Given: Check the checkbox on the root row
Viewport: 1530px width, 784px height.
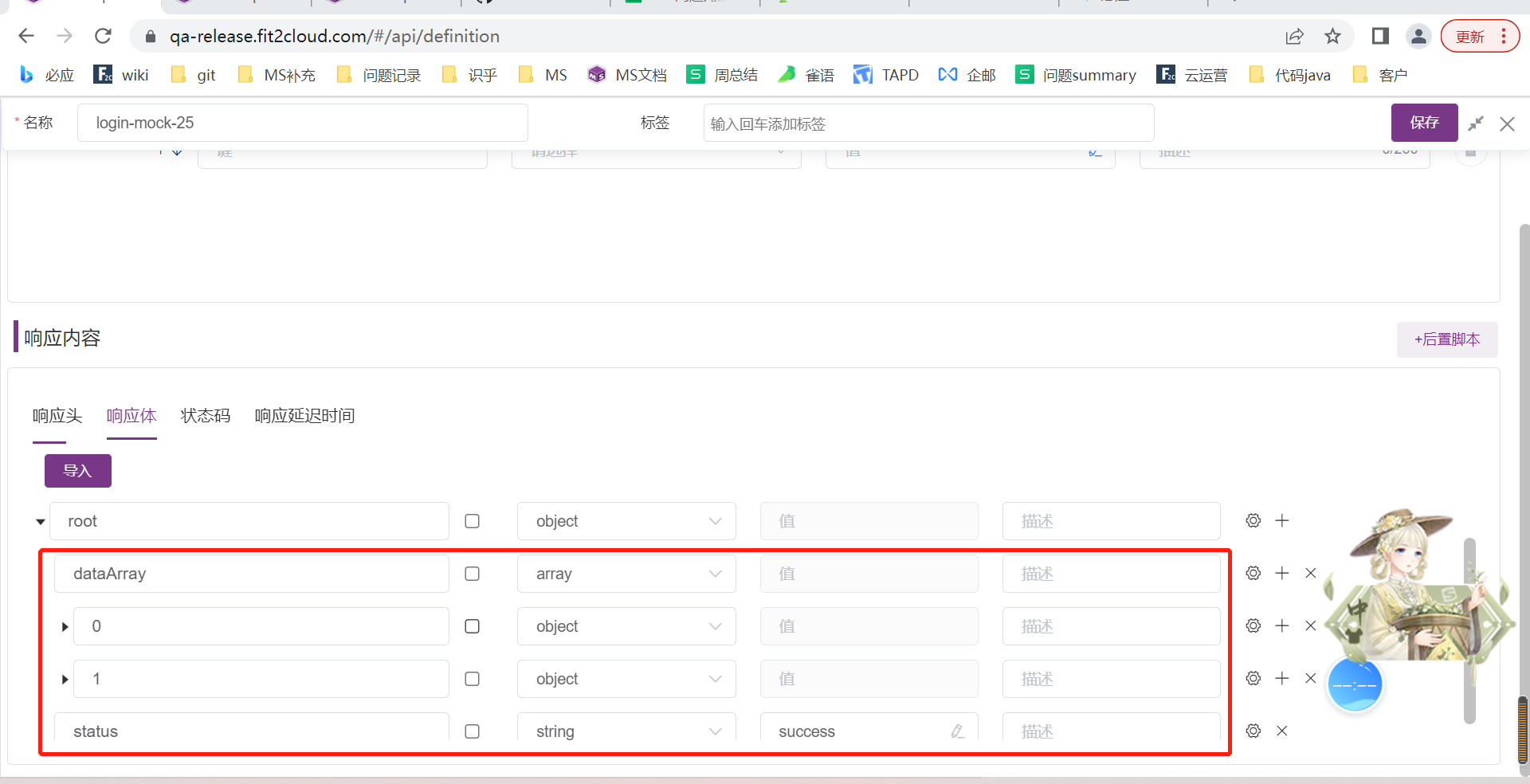Looking at the screenshot, I should coord(472,521).
